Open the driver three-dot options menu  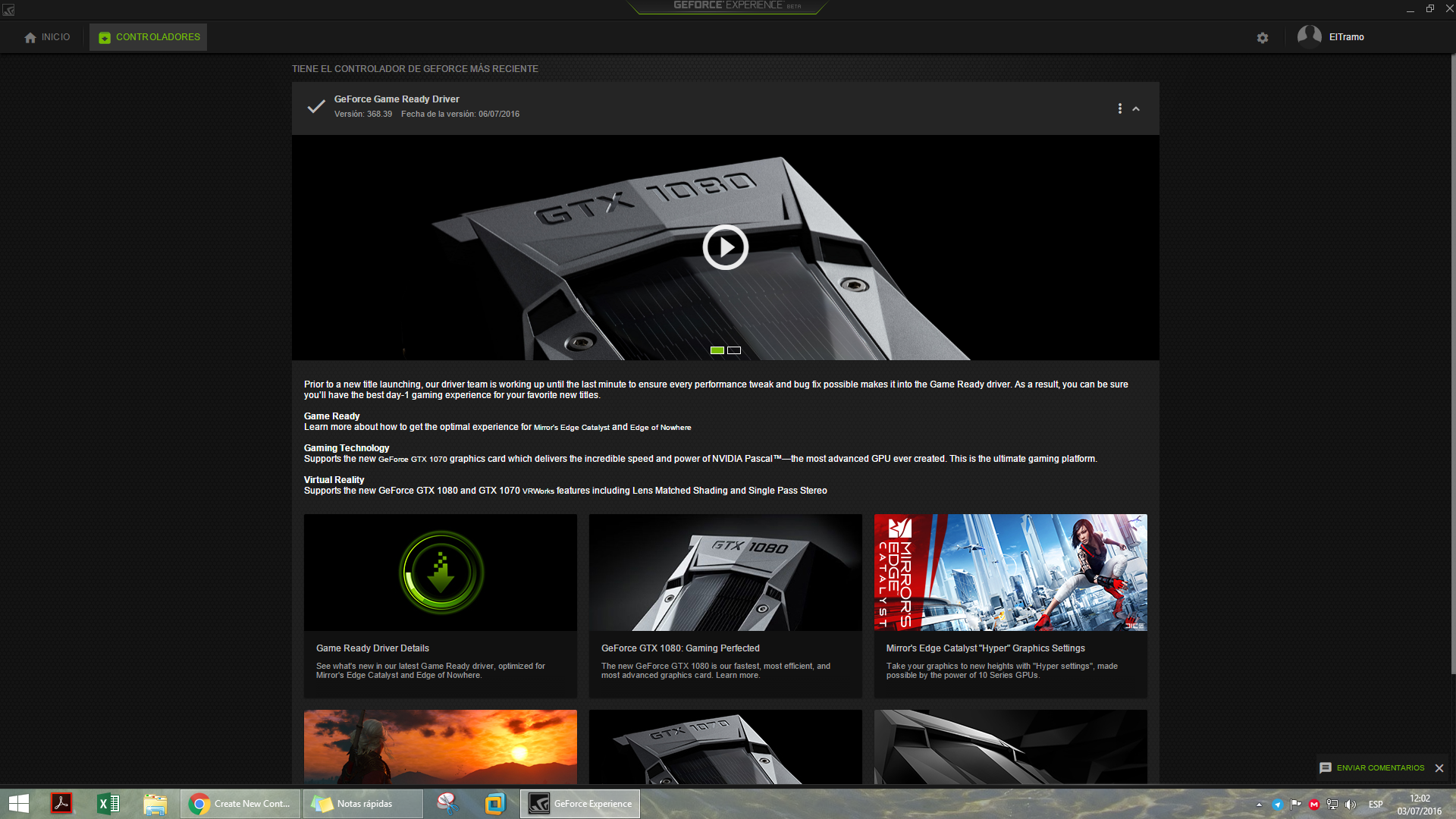tap(1119, 108)
